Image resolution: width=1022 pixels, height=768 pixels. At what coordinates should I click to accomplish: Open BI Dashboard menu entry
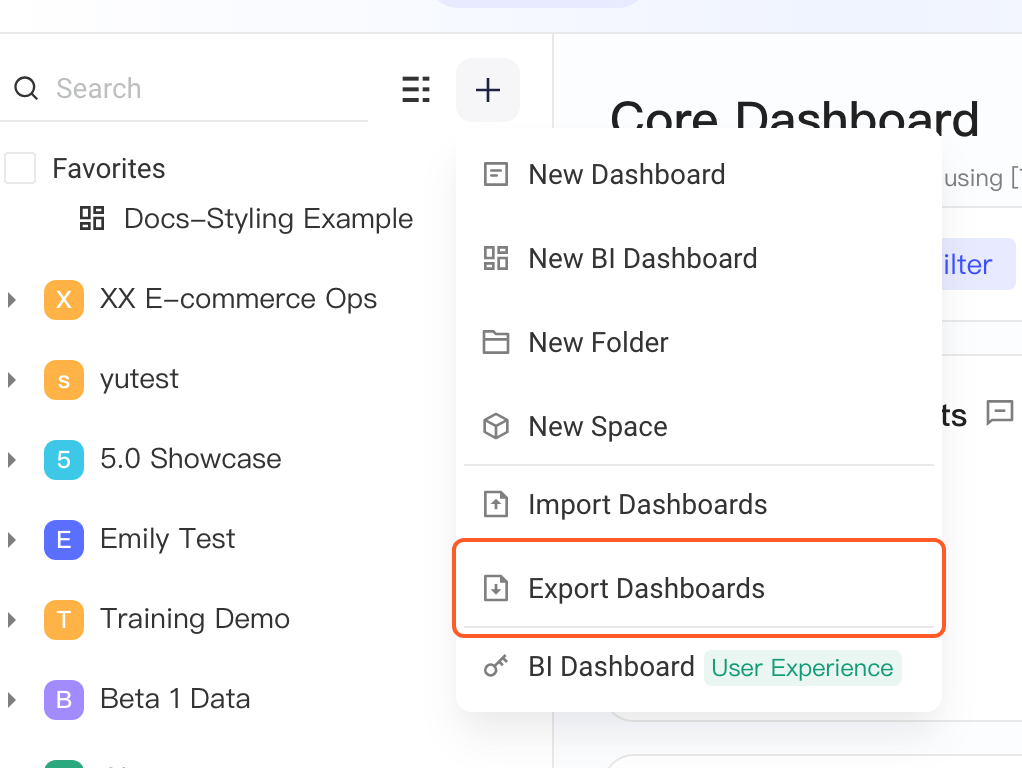699,667
